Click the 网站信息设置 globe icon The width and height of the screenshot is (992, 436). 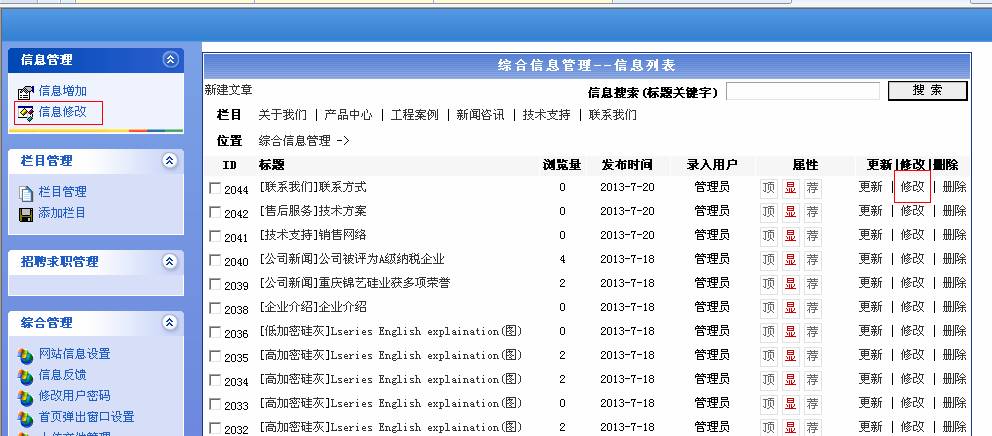pos(26,354)
